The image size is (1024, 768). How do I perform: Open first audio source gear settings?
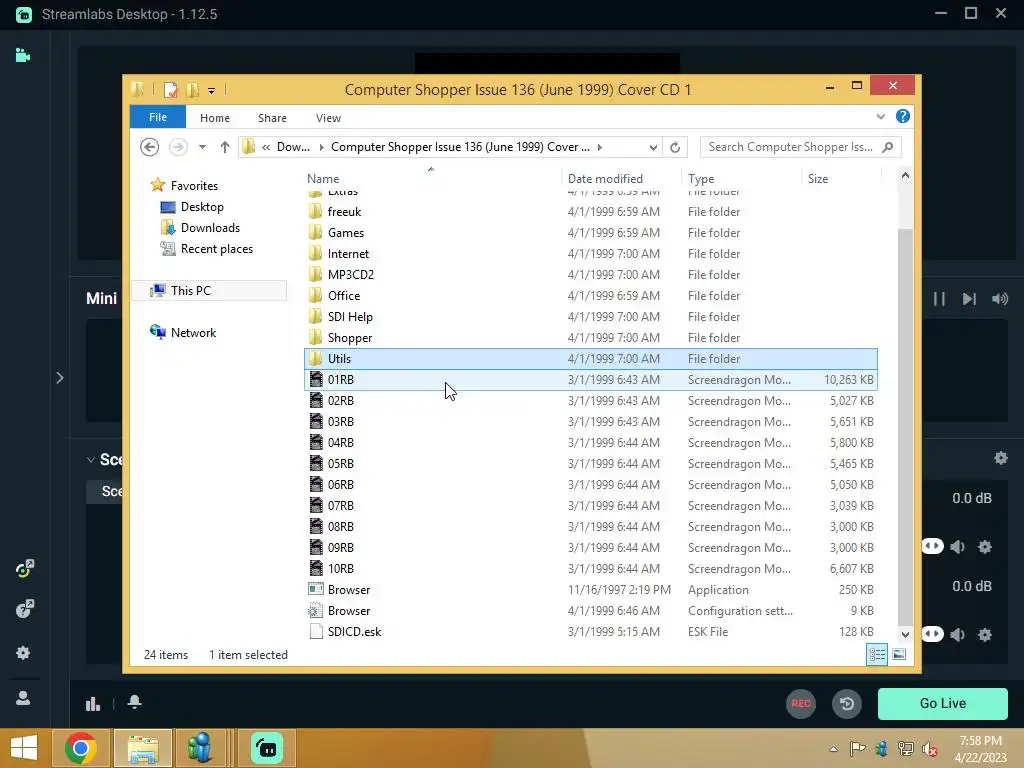click(x=985, y=547)
